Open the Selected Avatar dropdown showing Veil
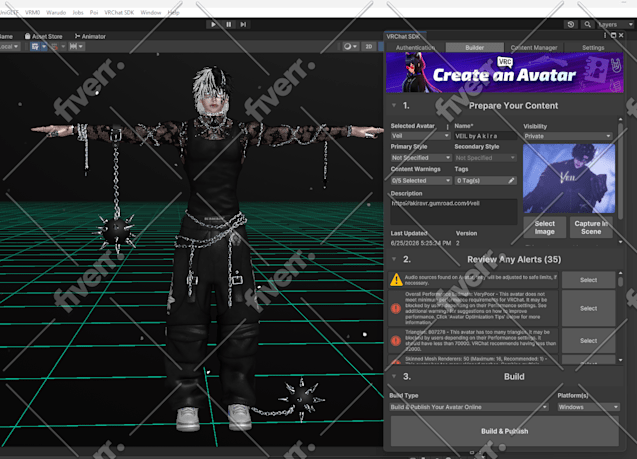Image resolution: width=637 pixels, height=459 pixels. tap(420, 136)
